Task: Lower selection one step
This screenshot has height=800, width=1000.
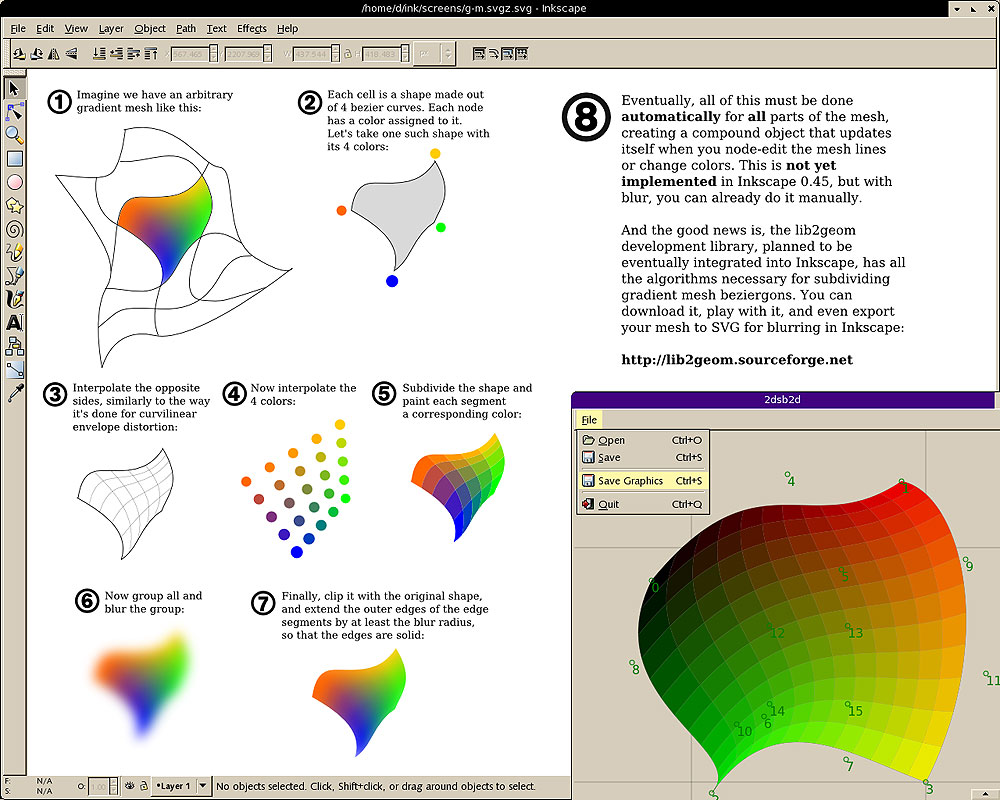Action: [x=117, y=54]
